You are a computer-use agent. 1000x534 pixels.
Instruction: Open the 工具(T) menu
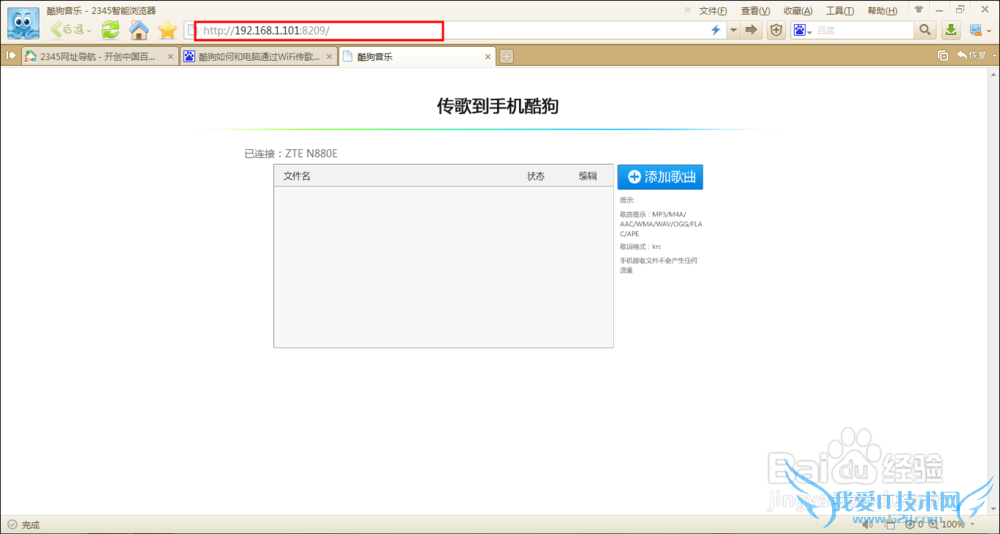(840, 11)
